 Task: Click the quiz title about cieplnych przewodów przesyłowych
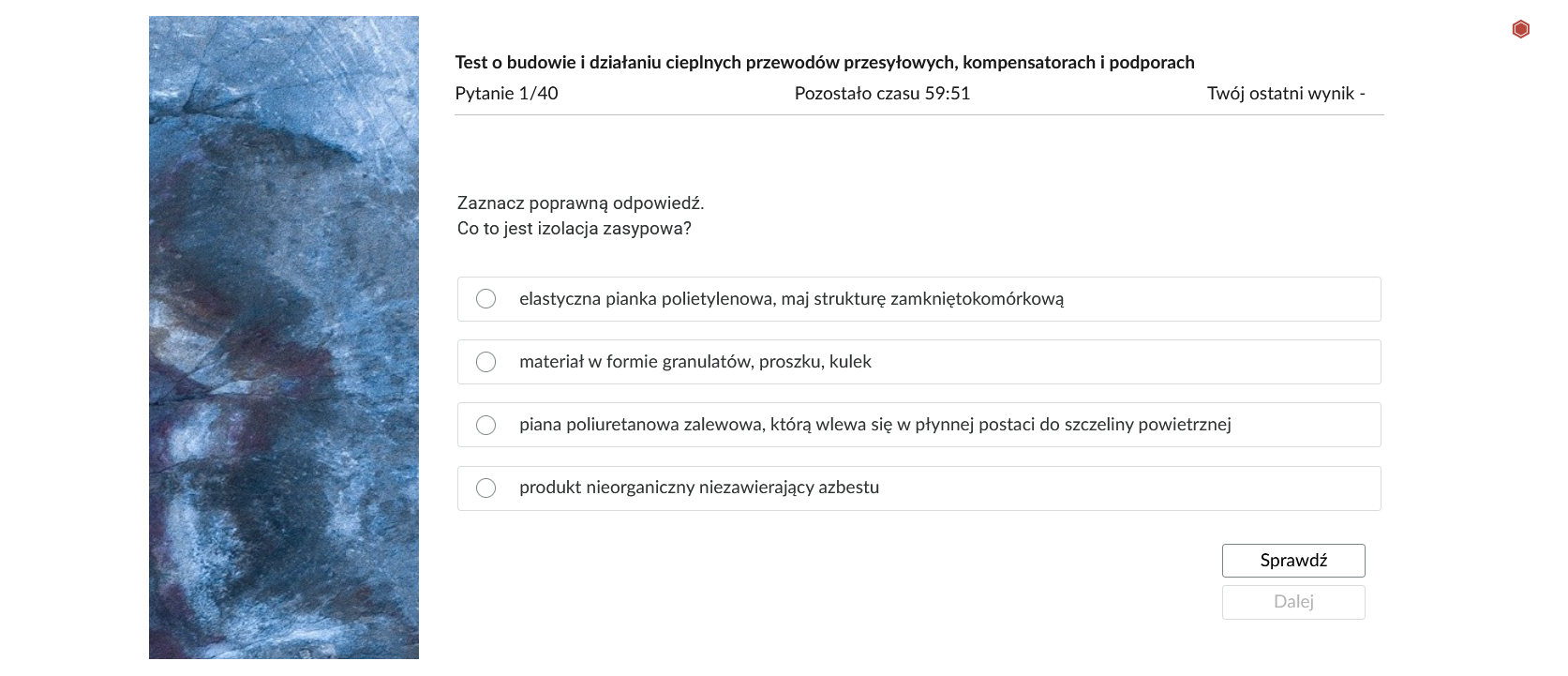point(825,62)
